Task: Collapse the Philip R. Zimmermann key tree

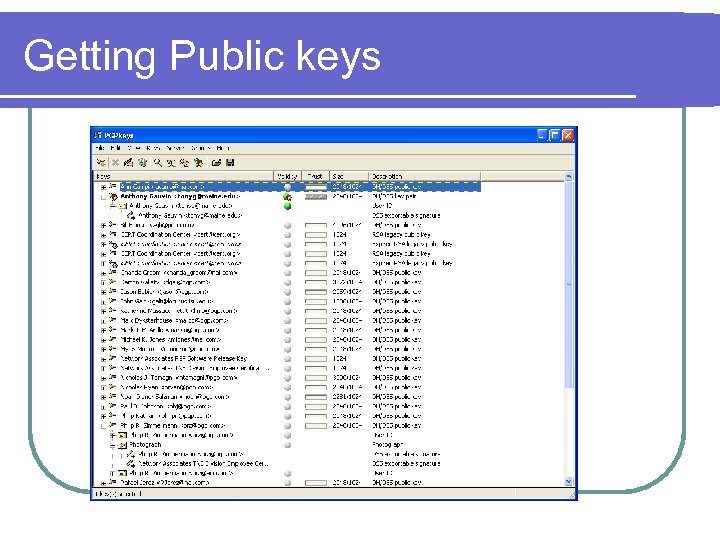Action: coord(103,426)
